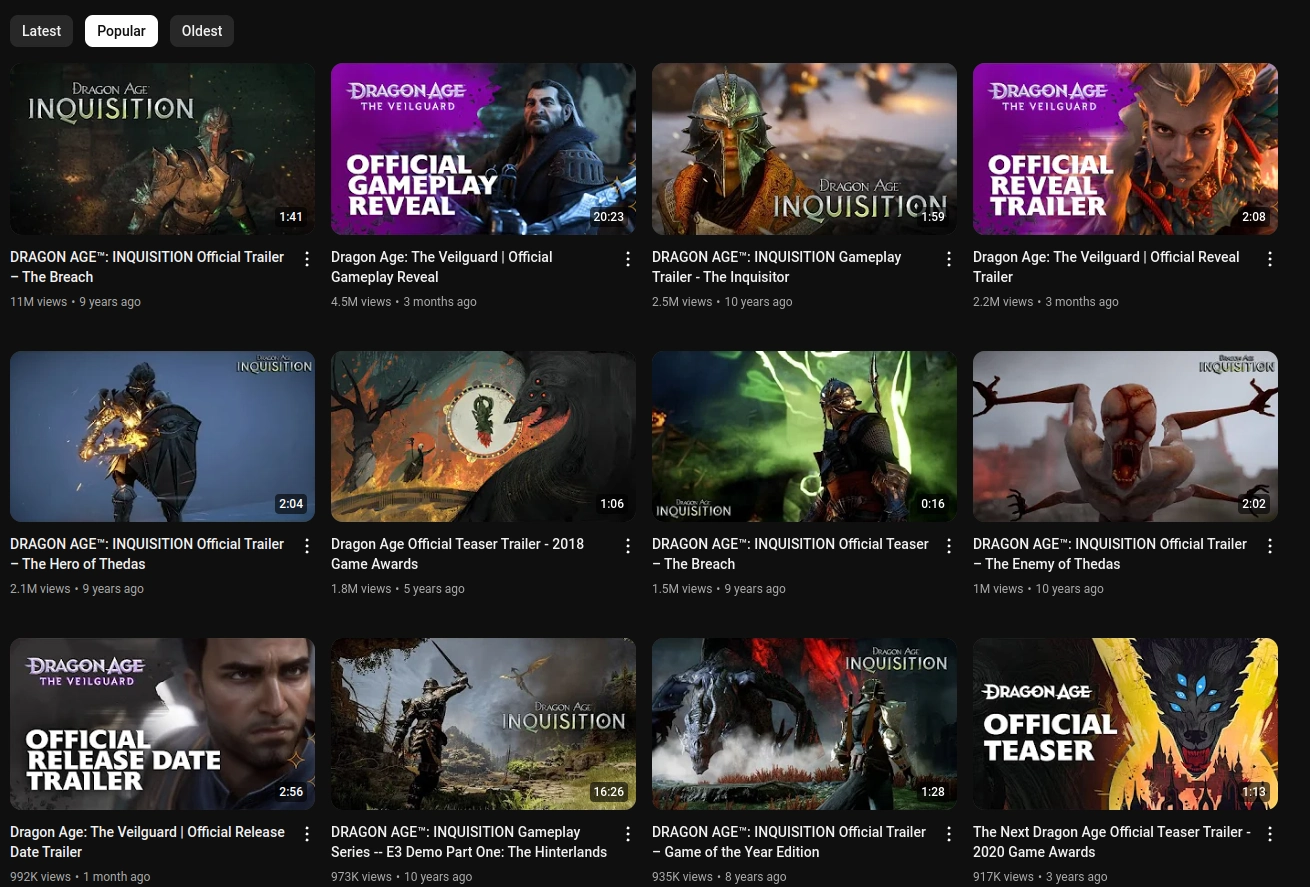
Task: Play the Official Trailer – The Breach thumbnail
Action: (x=162, y=149)
